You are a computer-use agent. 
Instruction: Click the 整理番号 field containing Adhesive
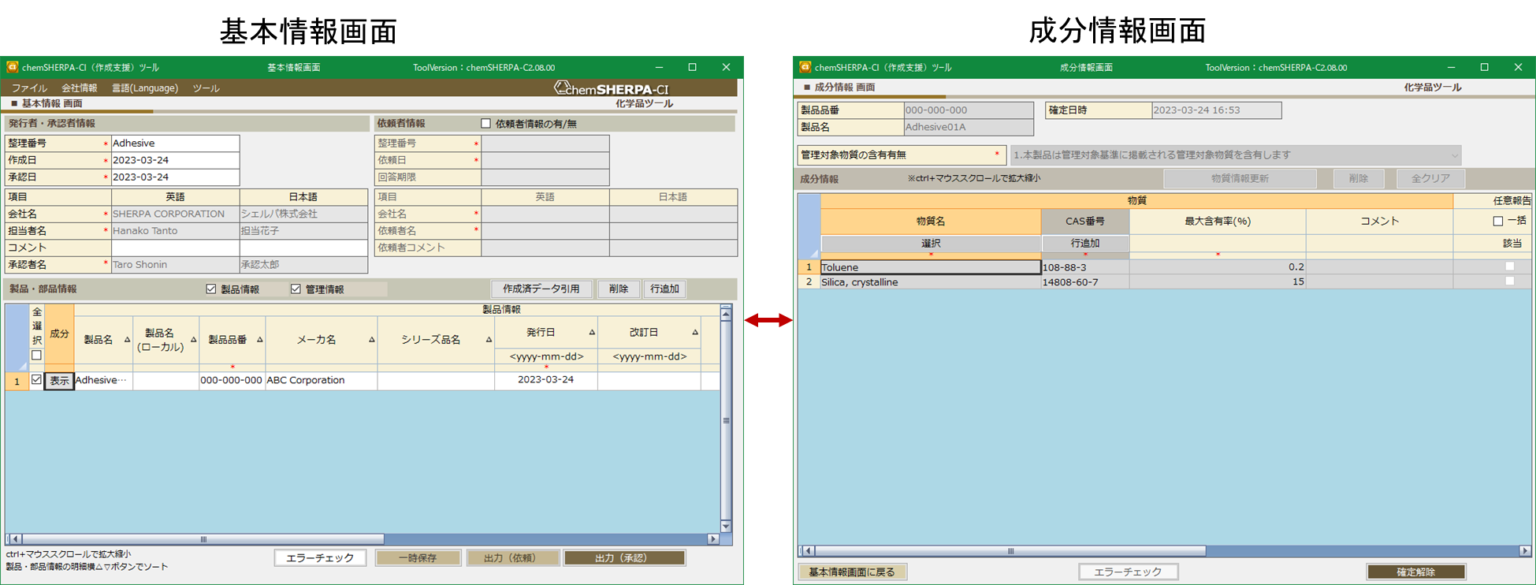point(175,143)
